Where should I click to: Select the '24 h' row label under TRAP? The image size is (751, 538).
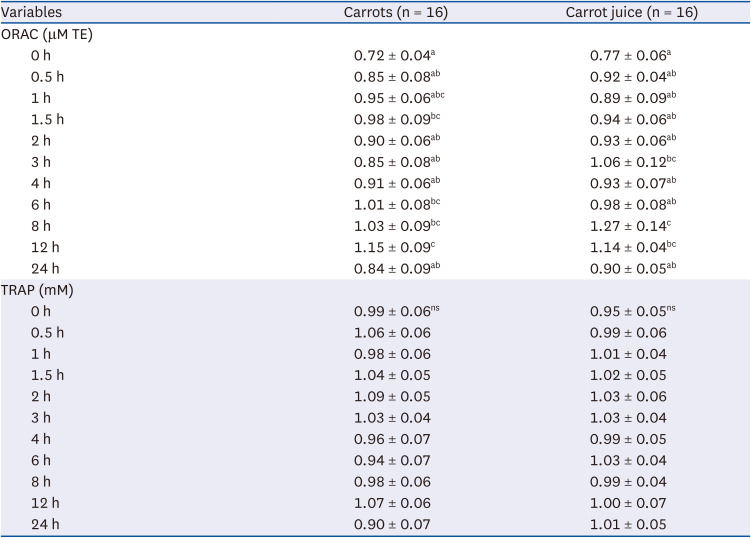click(45, 526)
